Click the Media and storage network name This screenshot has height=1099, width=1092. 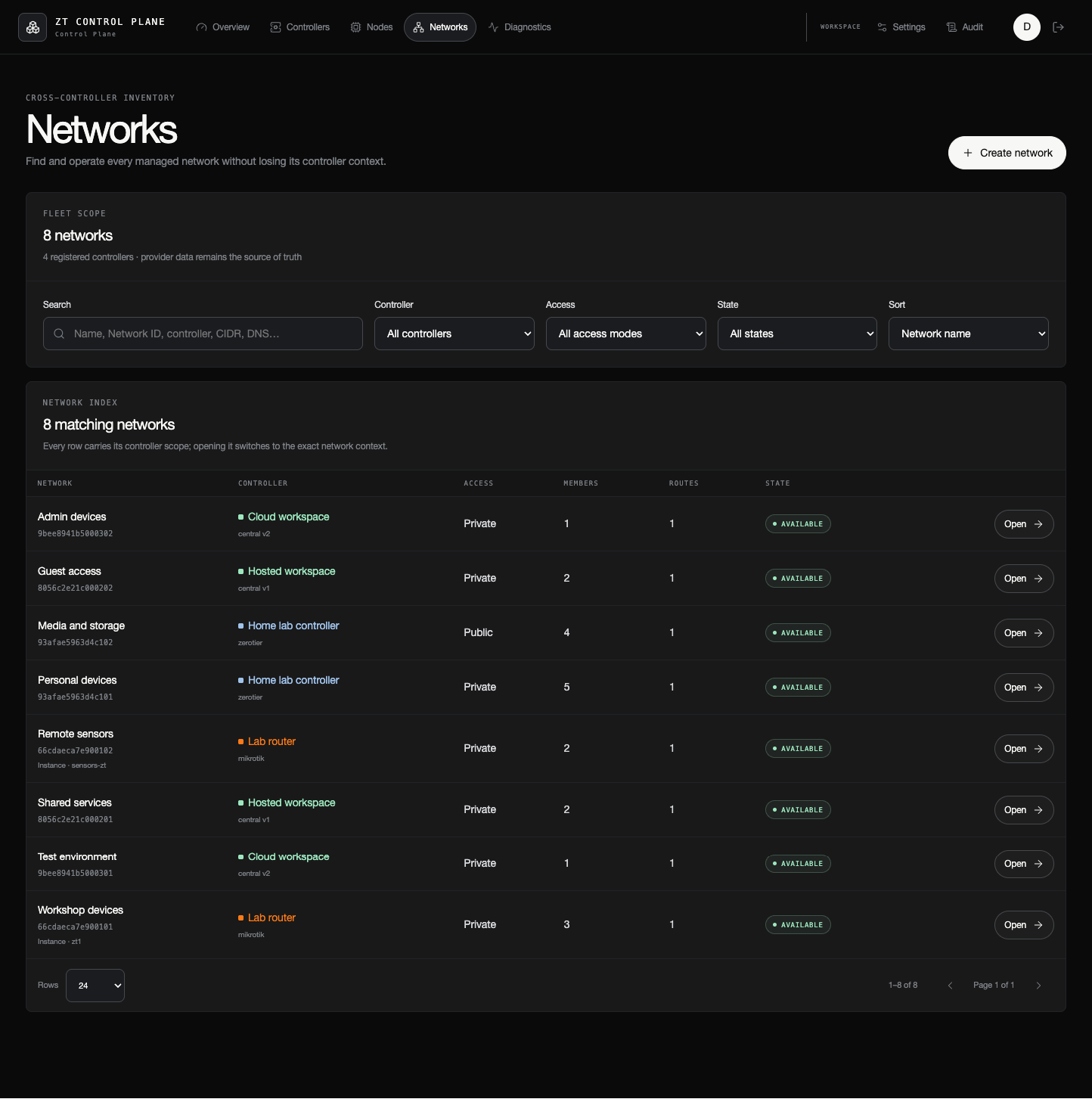coord(82,626)
